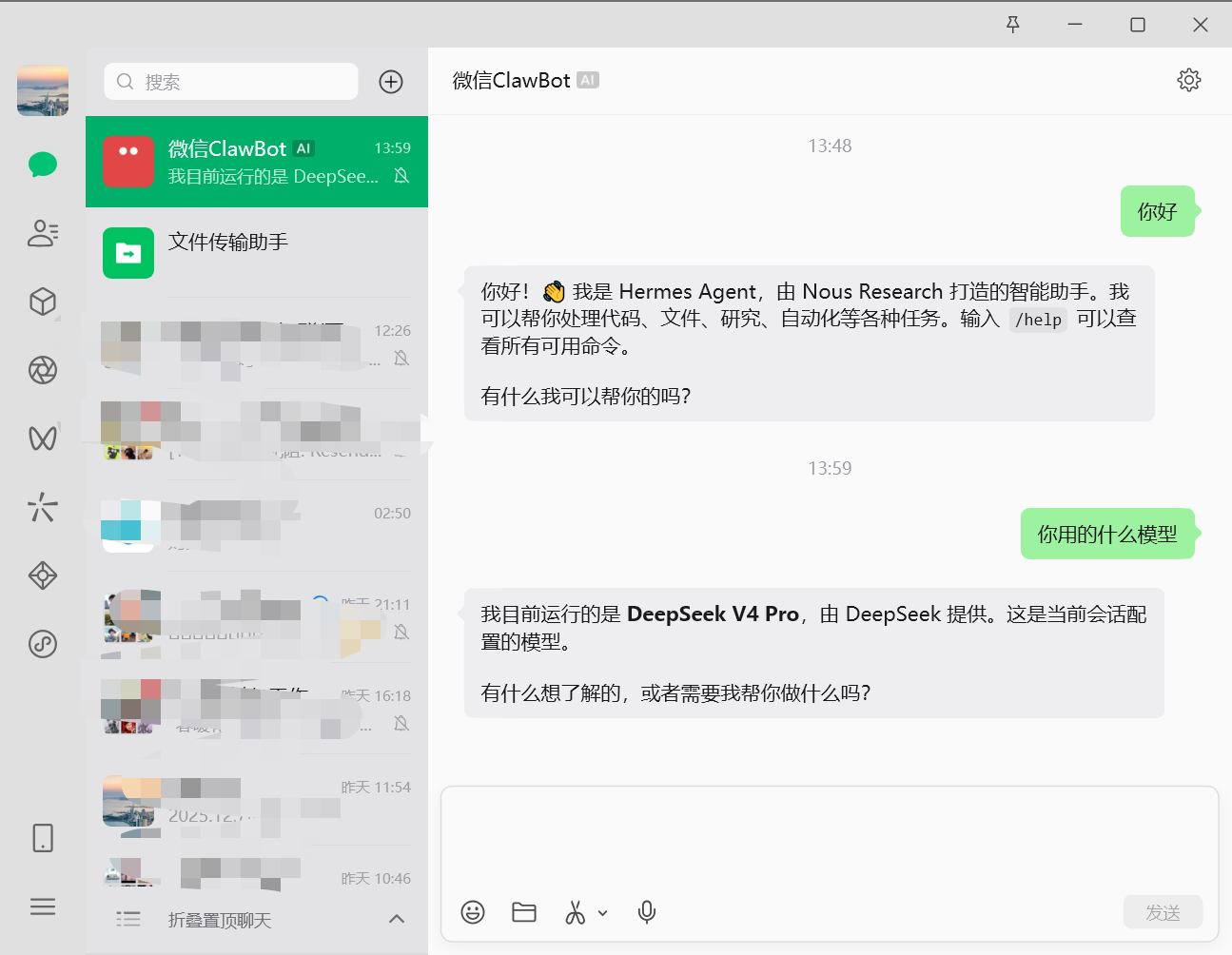This screenshot has height=955, width=1232.
Task: Minimize the WeChat window
Action: tap(1075, 25)
